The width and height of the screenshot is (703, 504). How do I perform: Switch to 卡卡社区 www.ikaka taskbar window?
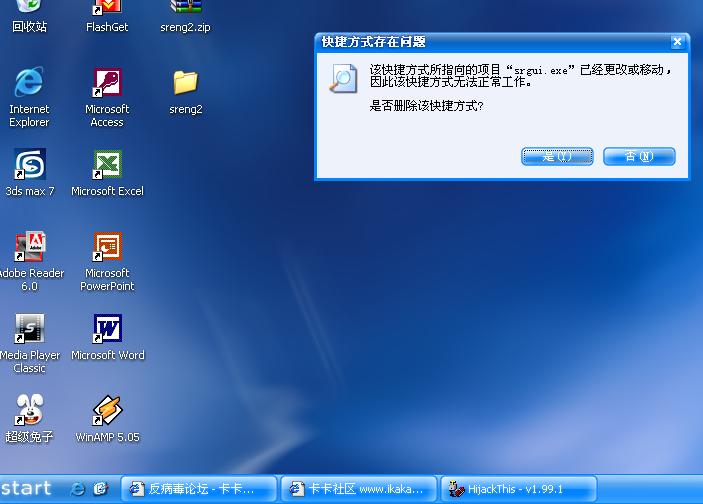359,489
